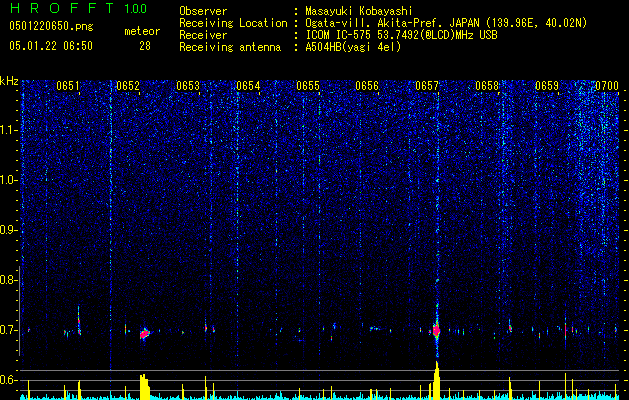Click the 0700 time marker

607,86
